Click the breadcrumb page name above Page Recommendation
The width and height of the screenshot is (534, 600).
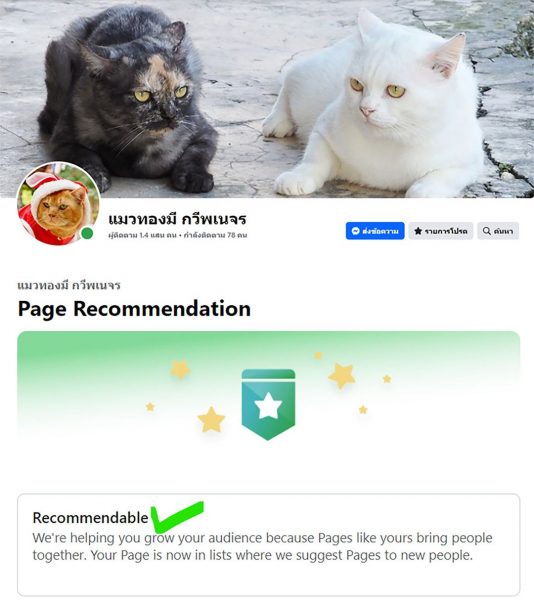point(69,285)
